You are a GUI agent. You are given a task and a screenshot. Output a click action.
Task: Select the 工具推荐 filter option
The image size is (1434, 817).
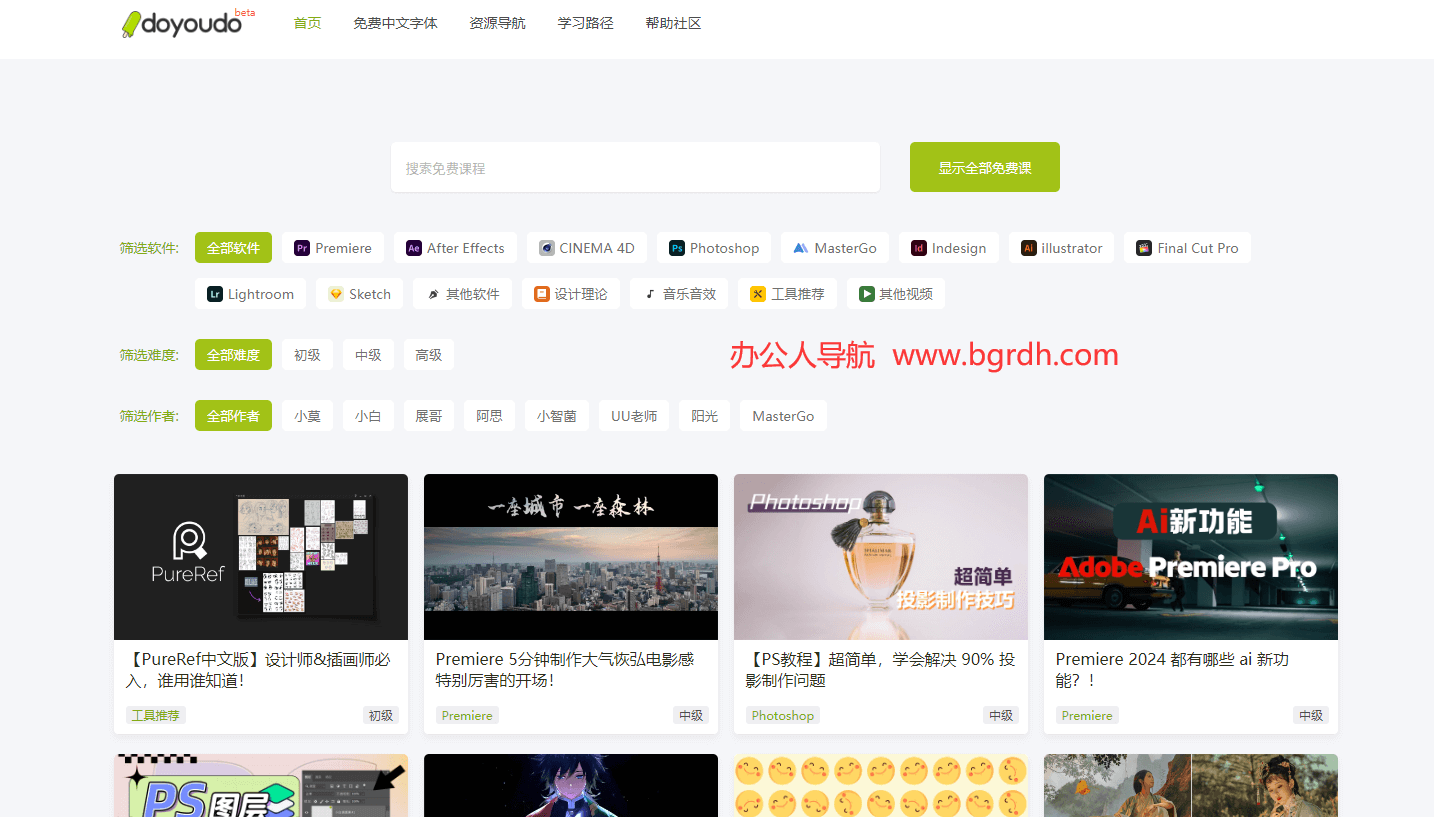pyautogui.click(x=787, y=293)
